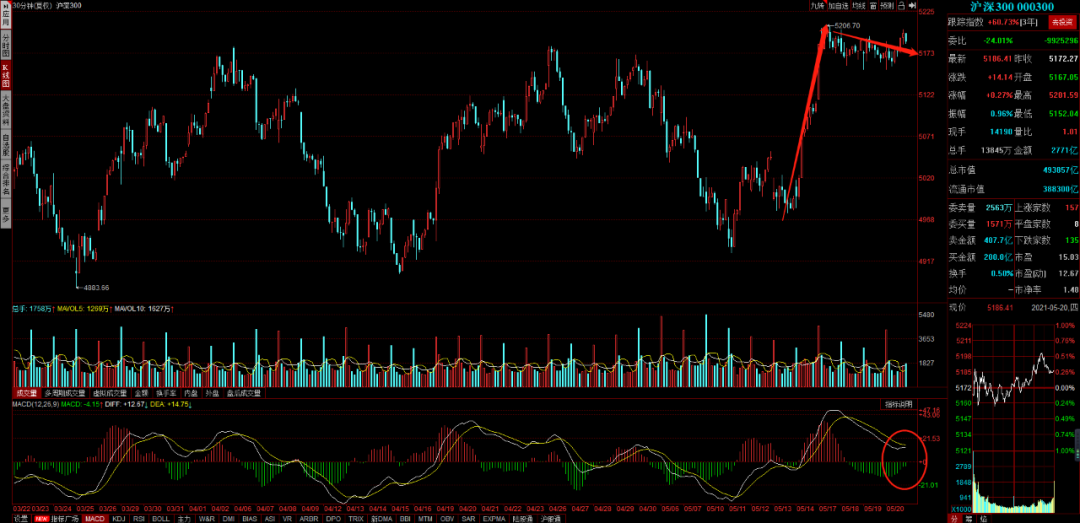Open 综合排名 sidebar tab

6,181
